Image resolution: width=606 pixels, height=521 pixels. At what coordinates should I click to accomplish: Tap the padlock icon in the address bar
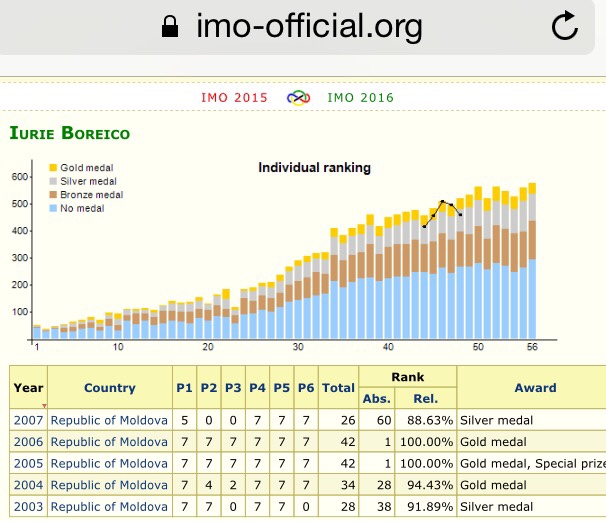(x=171, y=27)
